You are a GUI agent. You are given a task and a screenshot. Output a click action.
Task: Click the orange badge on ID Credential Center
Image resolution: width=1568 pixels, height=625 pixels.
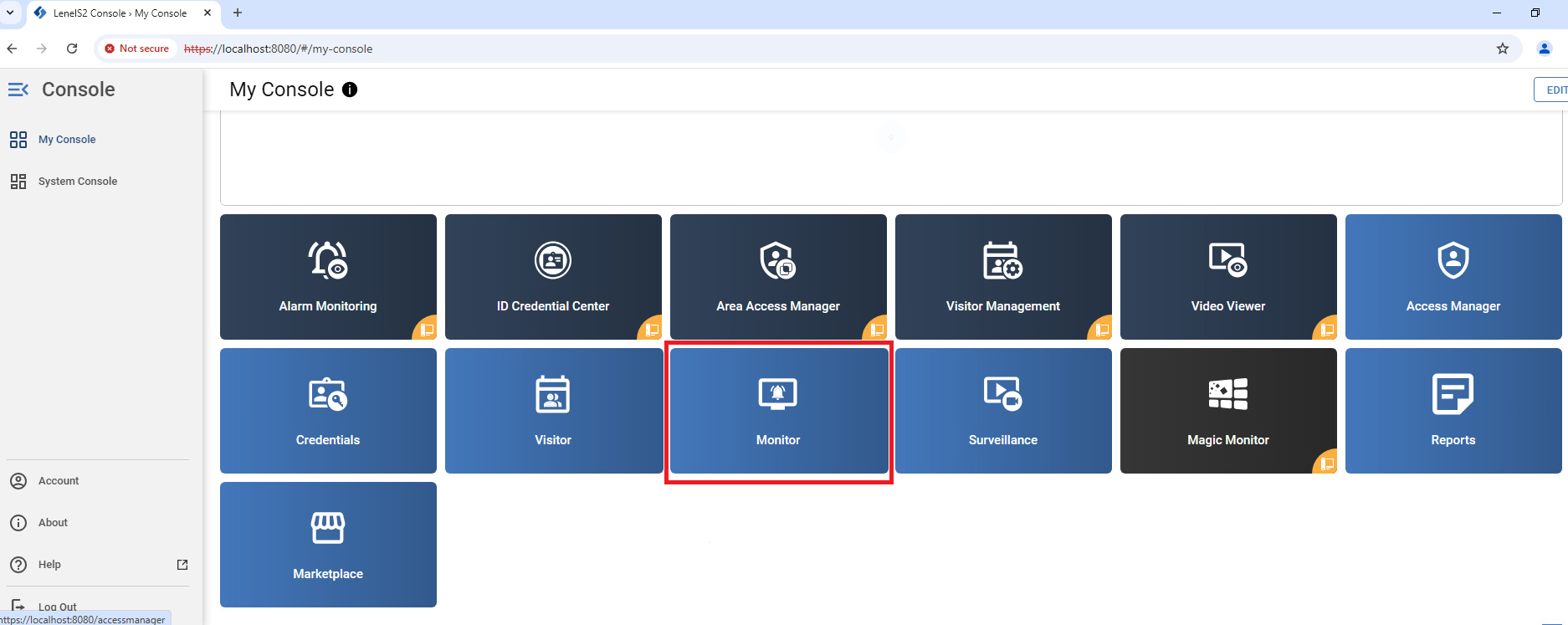pos(651,329)
